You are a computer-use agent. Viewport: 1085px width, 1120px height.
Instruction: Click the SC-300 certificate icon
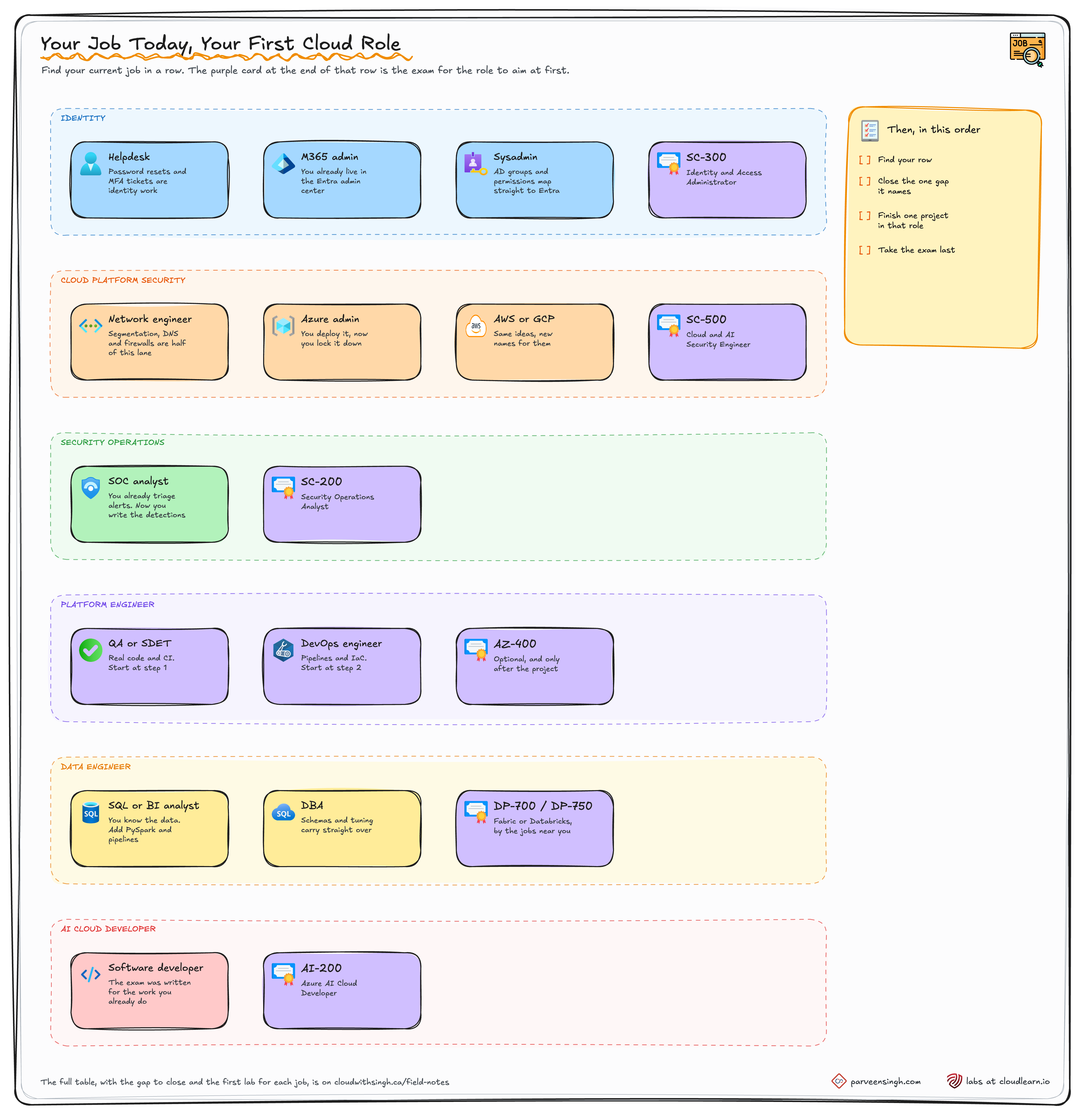(669, 163)
